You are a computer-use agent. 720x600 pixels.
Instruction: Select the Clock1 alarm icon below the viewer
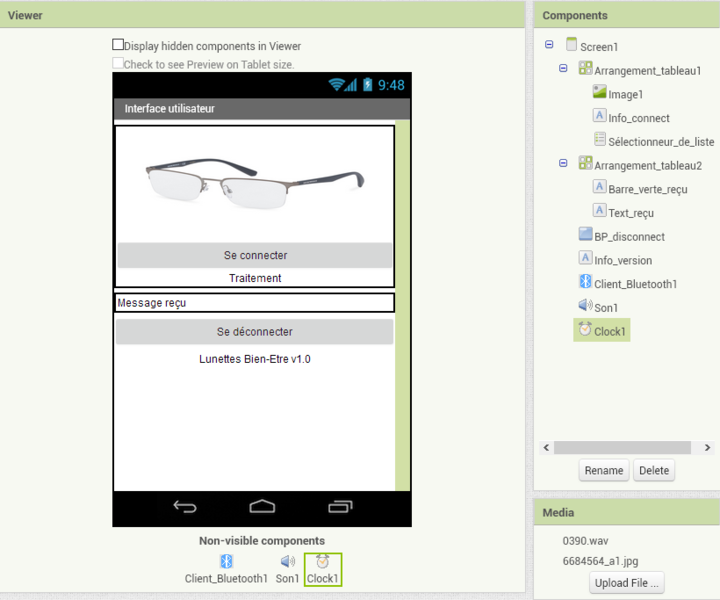(322, 562)
